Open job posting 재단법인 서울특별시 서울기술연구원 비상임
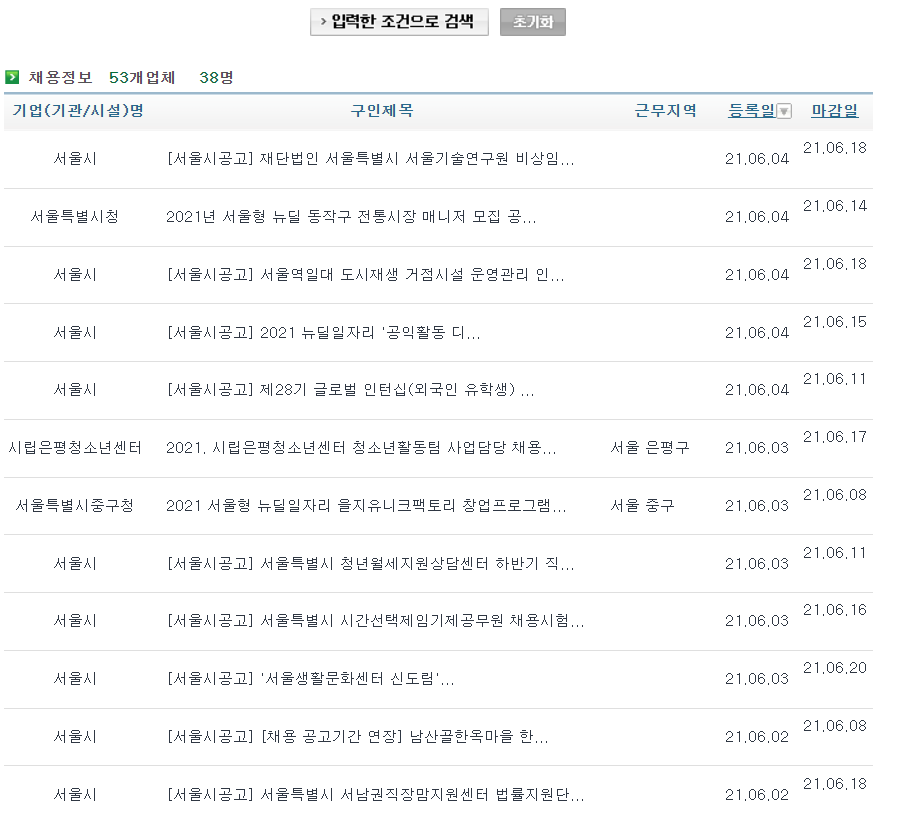 pos(370,159)
